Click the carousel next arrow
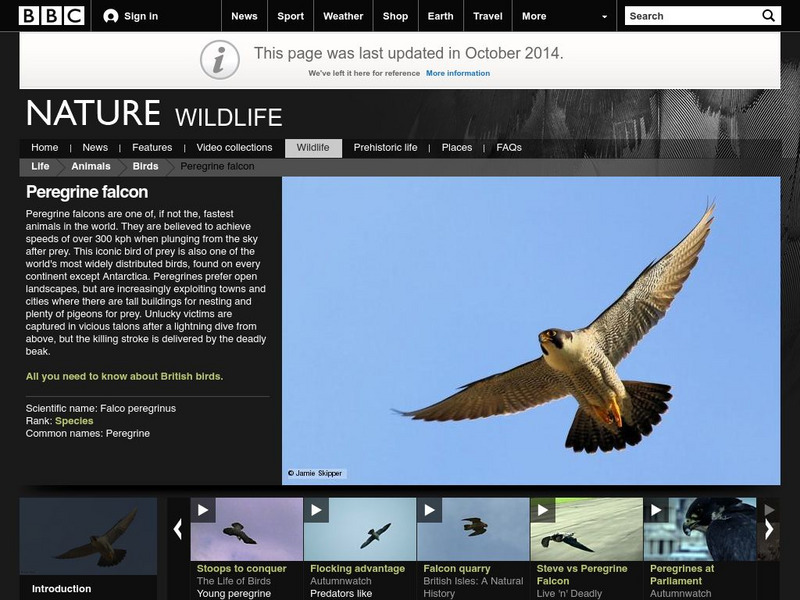Viewport: 800px width, 600px height. point(769,529)
